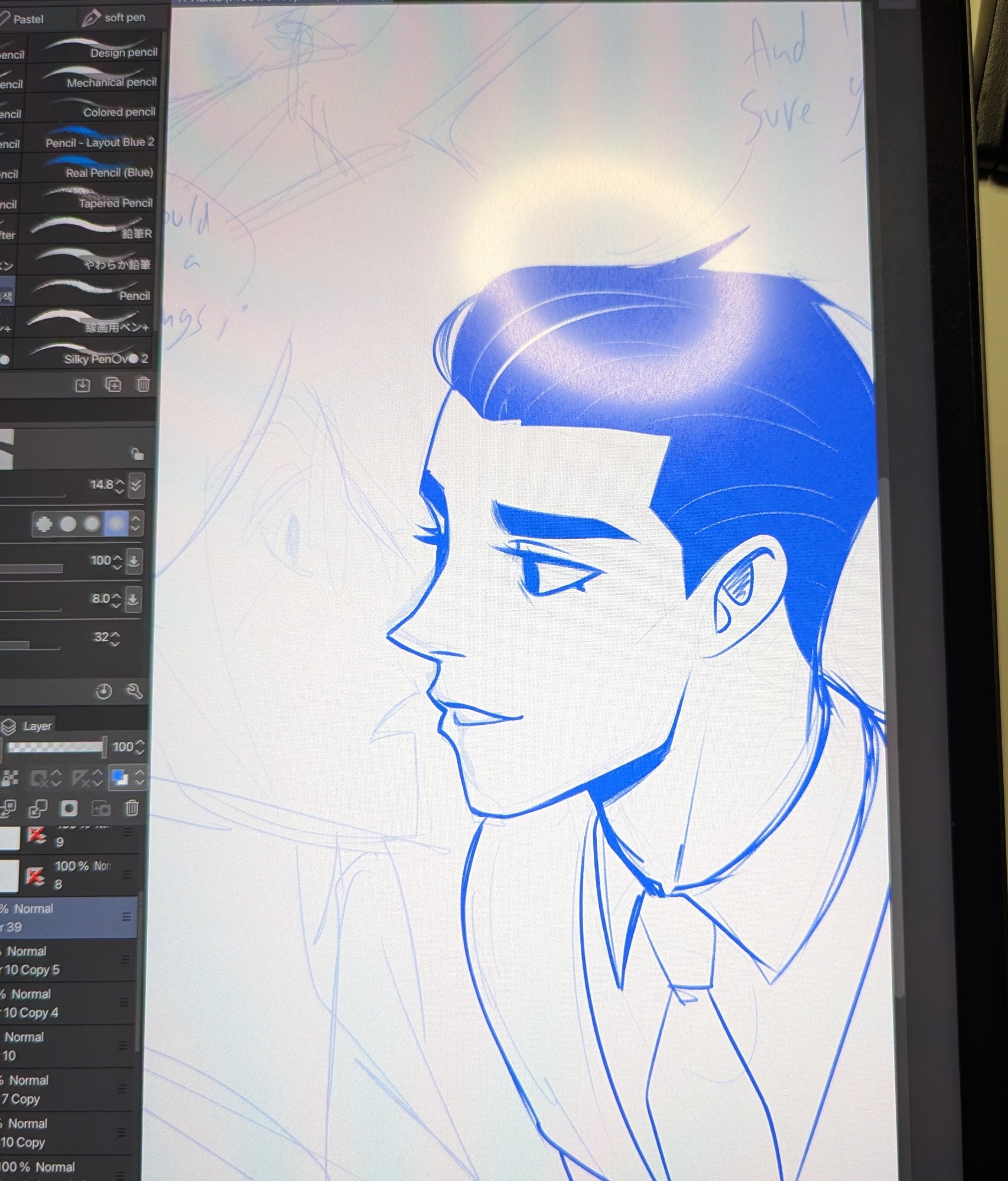Click the duplicate sub tool icon

click(113, 385)
